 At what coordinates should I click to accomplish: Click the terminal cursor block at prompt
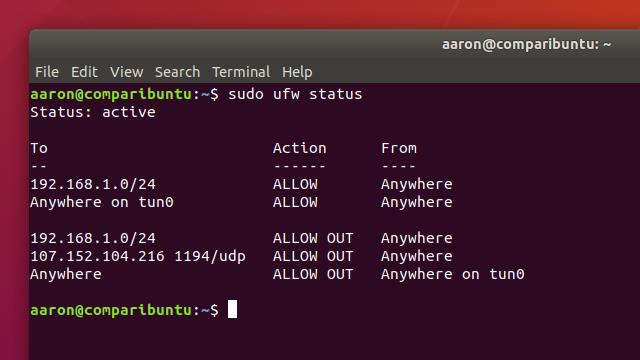(232, 309)
